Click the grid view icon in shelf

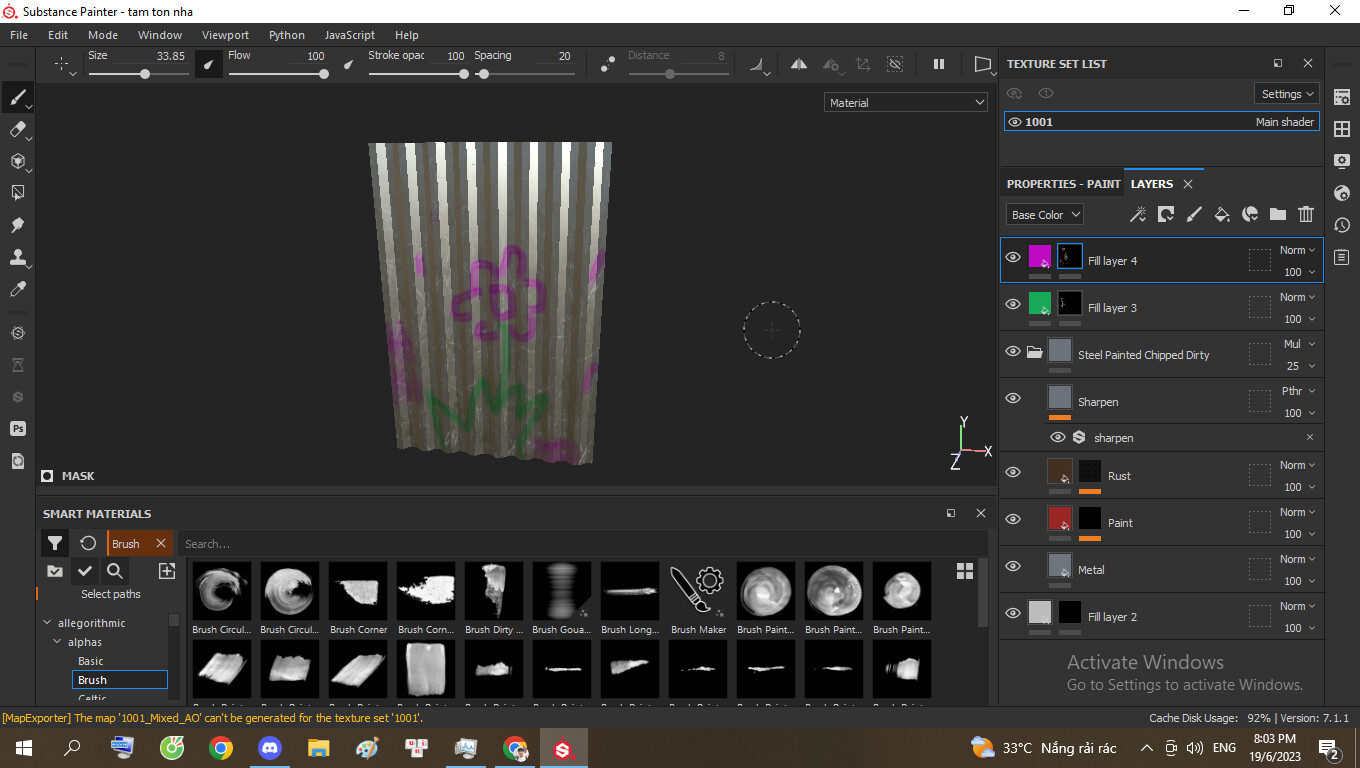(965, 571)
